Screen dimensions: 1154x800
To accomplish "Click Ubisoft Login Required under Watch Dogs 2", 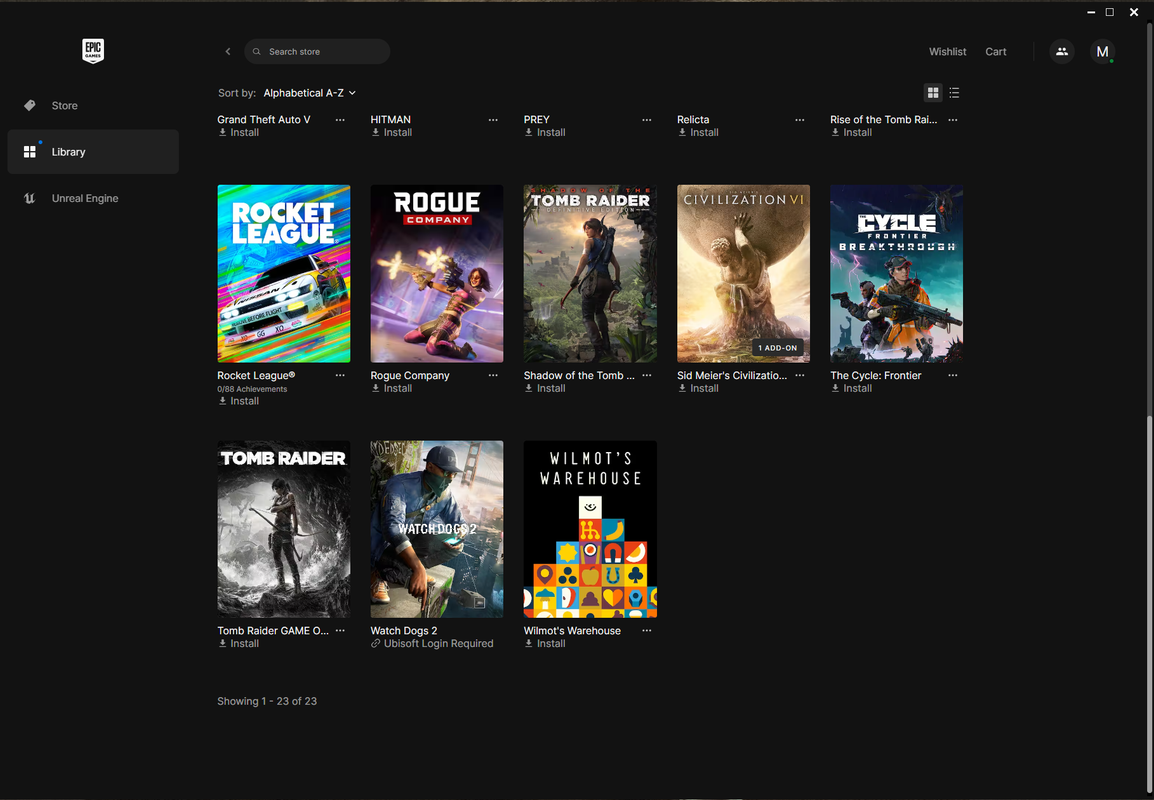I will [432, 644].
